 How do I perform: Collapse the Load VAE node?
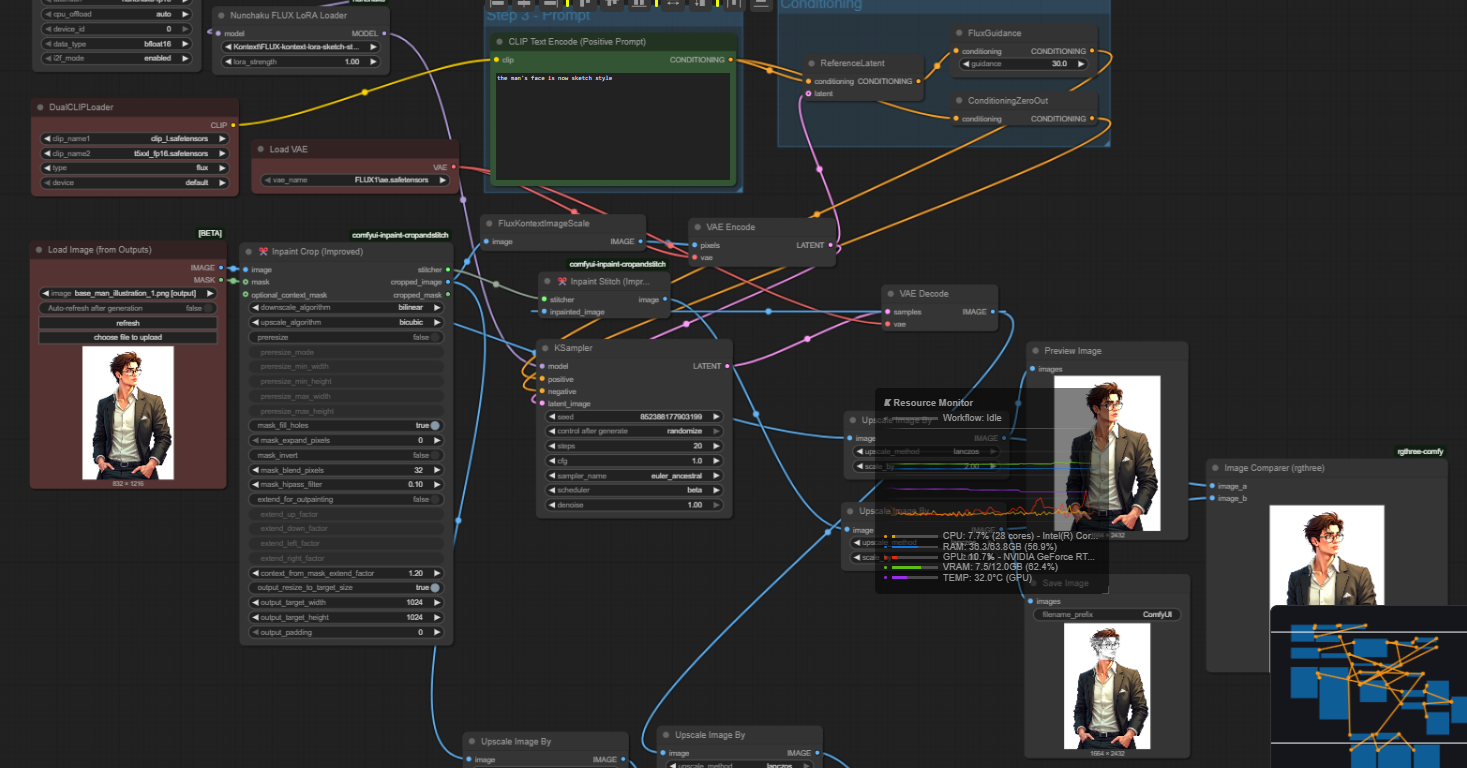(x=260, y=150)
